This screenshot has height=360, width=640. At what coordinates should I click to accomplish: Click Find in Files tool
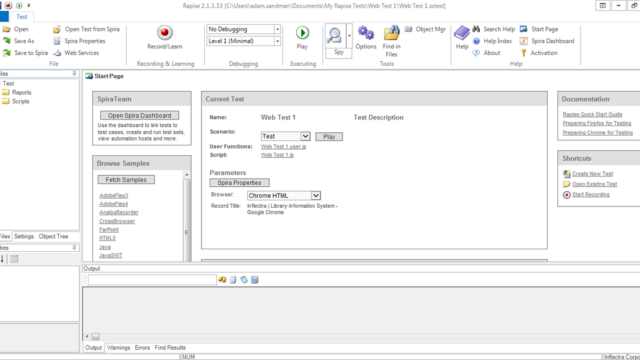point(391,41)
